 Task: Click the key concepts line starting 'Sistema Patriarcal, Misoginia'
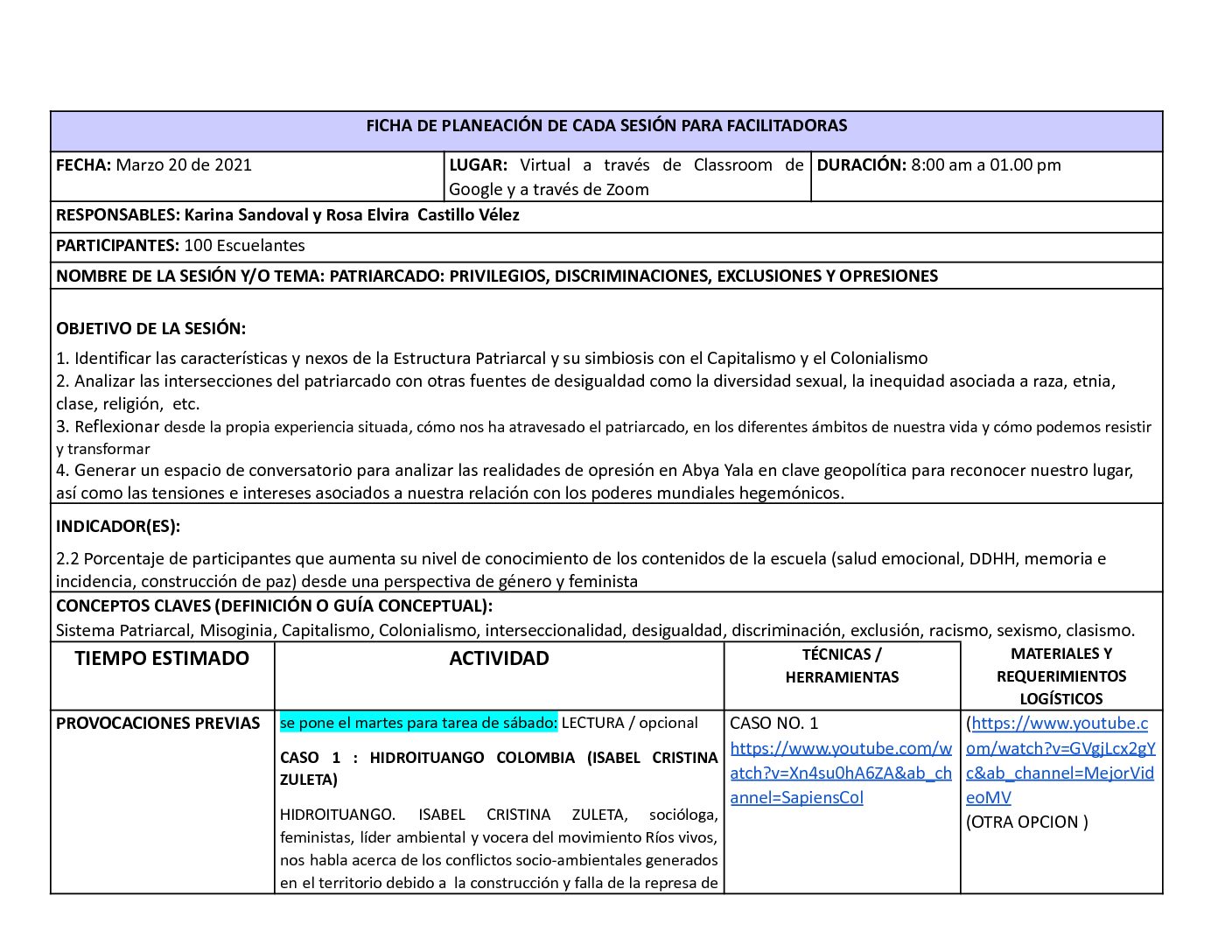click(595, 630)
